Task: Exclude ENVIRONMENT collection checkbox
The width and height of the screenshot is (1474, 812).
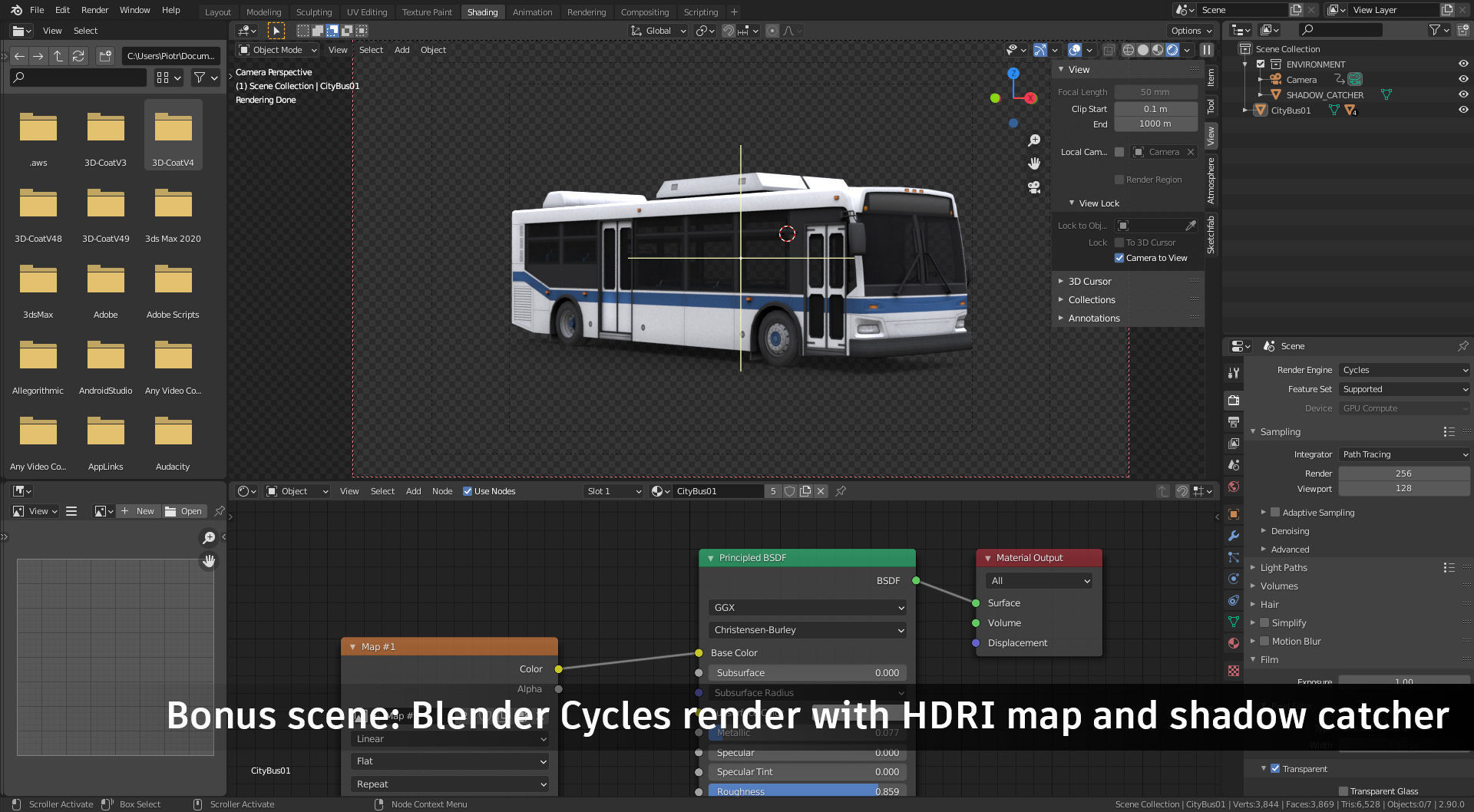Action: pos(1261,64)
